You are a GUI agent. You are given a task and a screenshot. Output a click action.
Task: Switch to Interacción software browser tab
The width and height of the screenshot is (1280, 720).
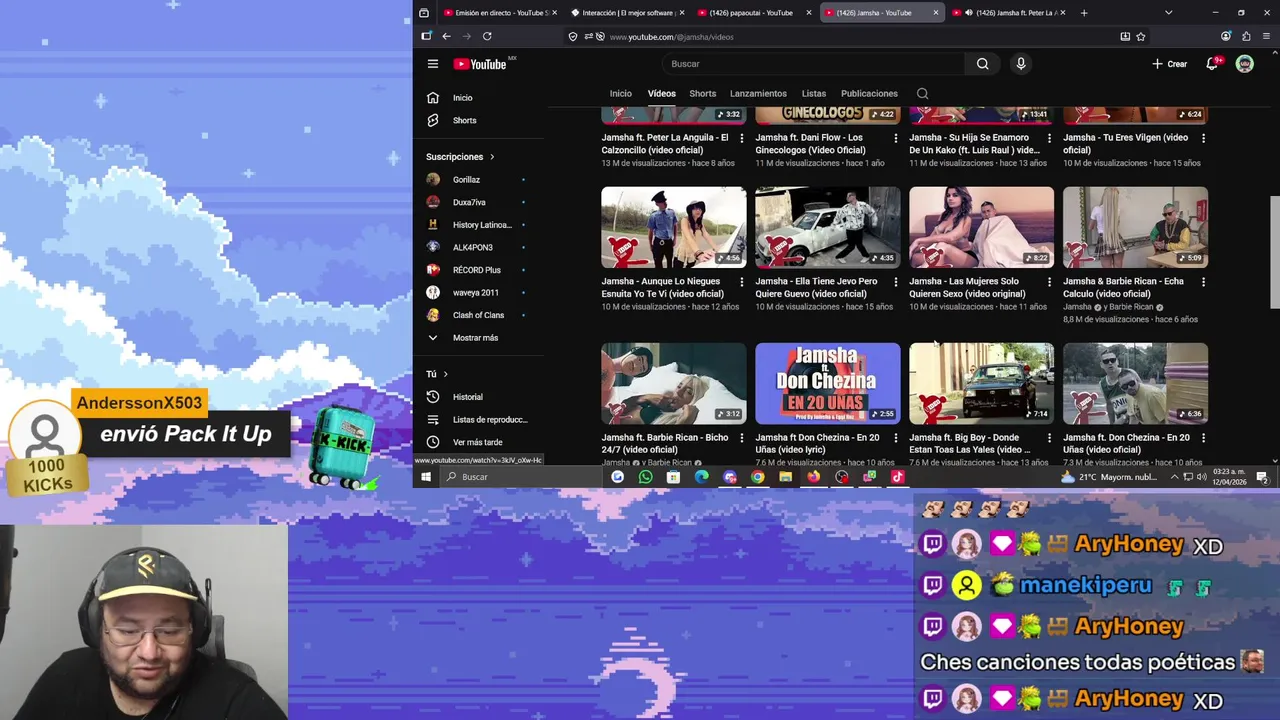click(x=626, y=13)
